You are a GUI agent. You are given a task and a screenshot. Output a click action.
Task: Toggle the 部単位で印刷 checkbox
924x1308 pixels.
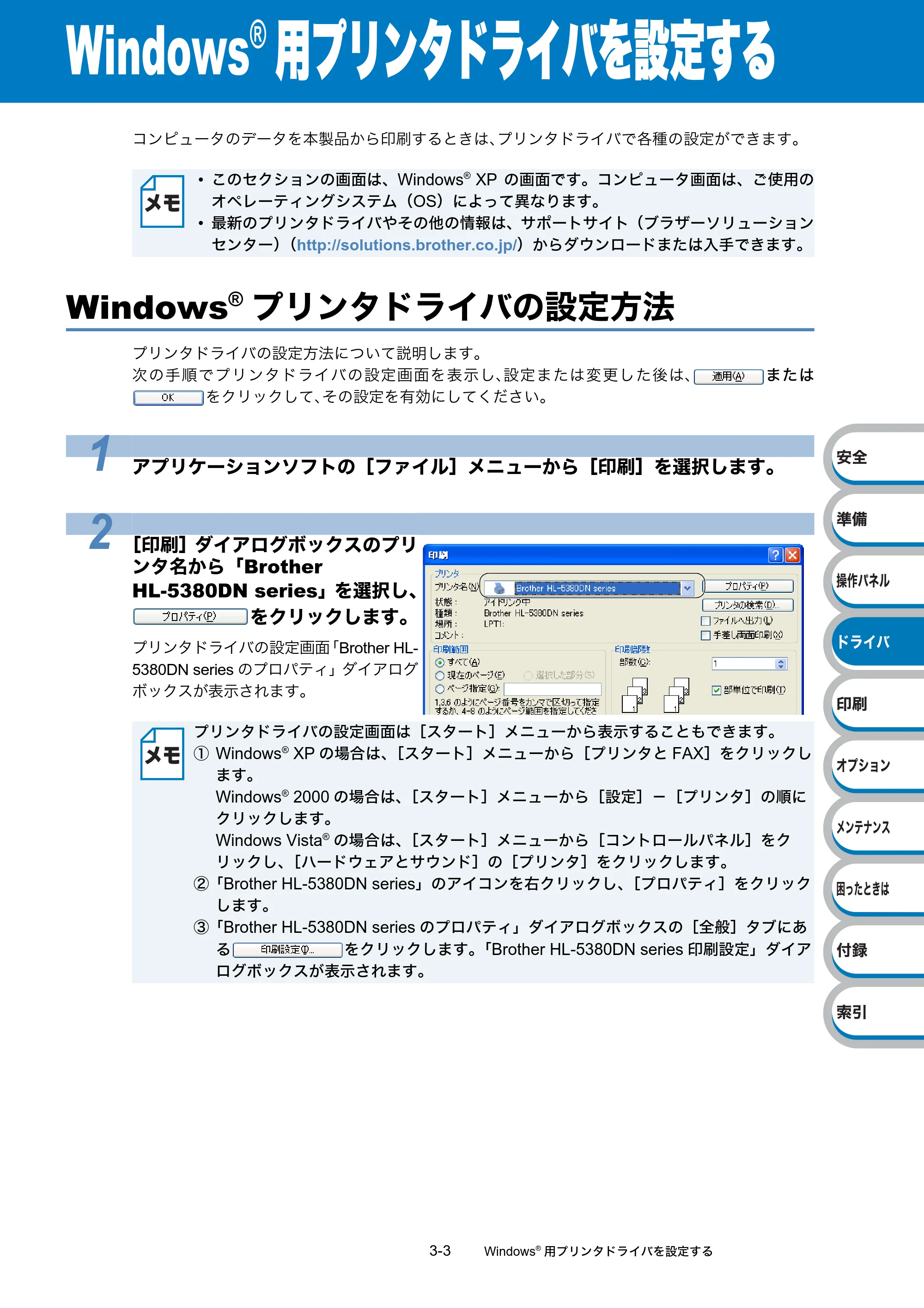point(717,690)
